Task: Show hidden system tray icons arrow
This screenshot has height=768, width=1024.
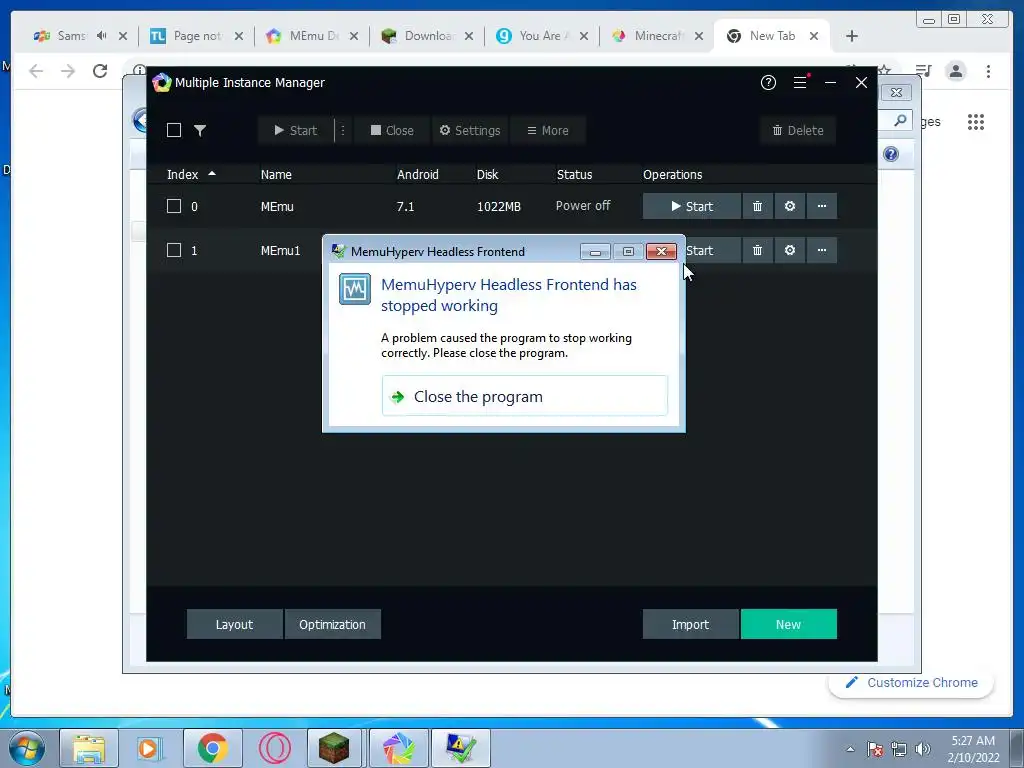Action: click(x=850, y=749)
